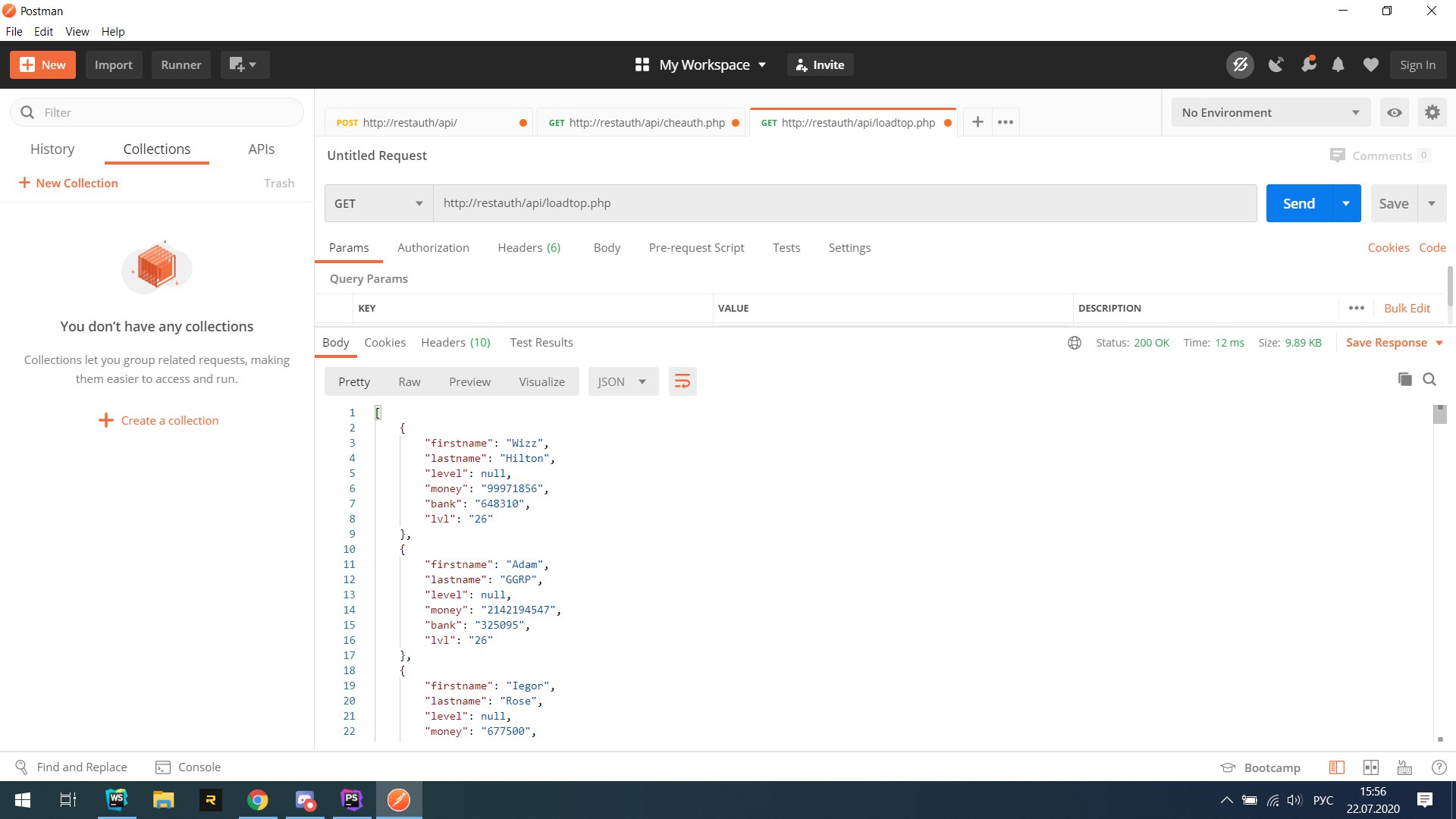Click the Import button
This screenshot has width=1456, height=819.
click(114, 64)
